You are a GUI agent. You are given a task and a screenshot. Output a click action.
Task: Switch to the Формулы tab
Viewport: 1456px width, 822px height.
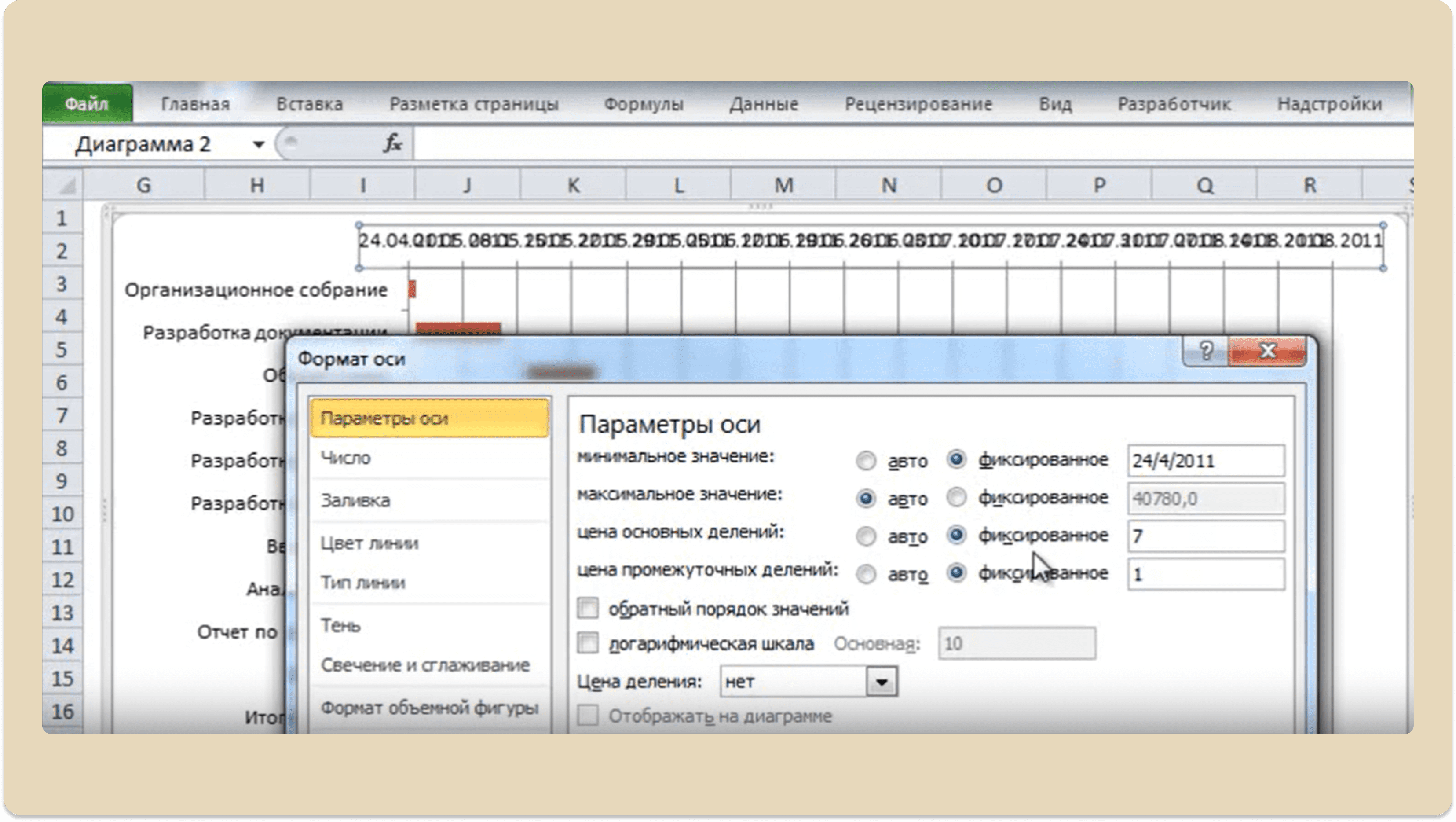(644, 104)
